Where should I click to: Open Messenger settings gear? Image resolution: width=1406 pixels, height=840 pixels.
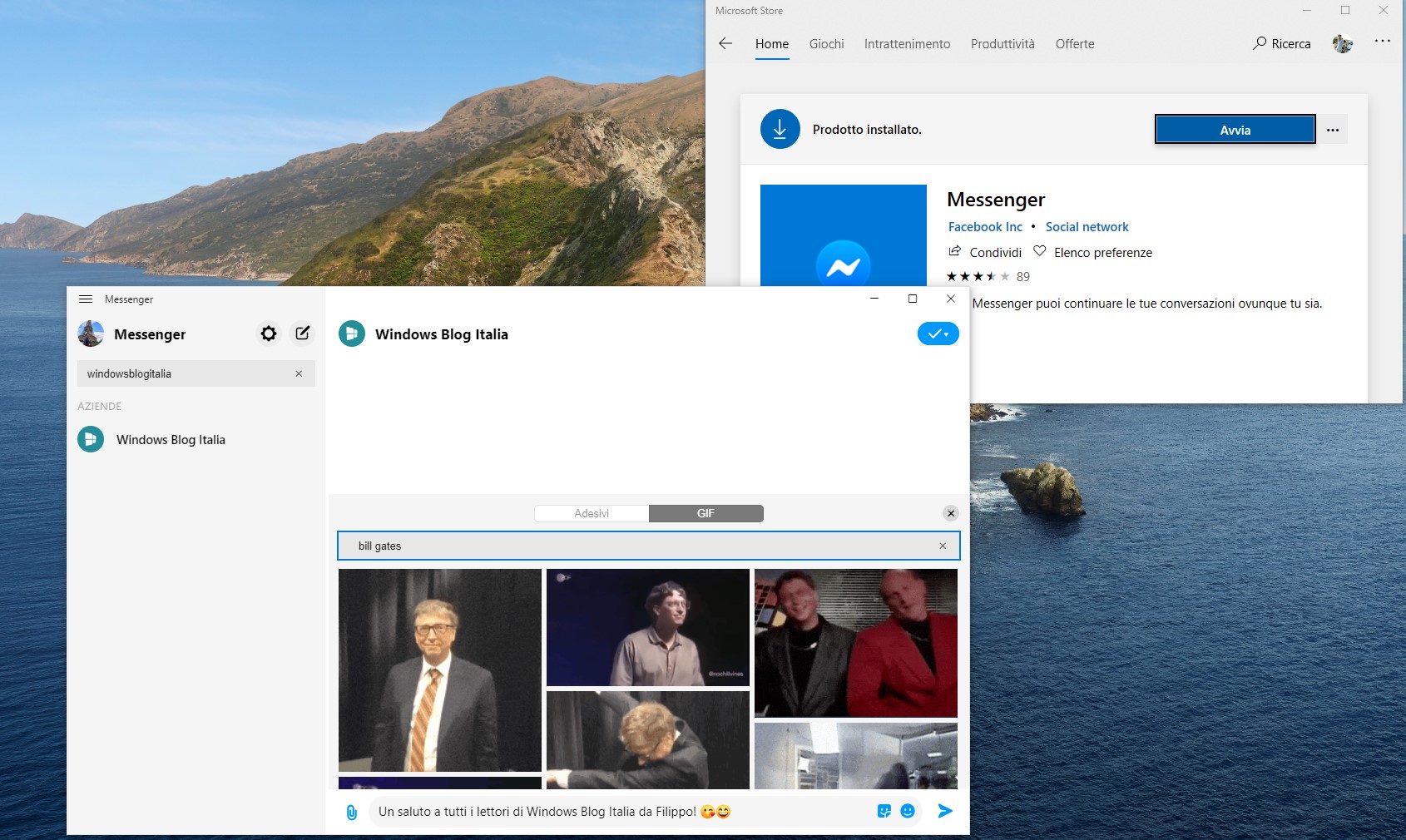pos(269,334)
